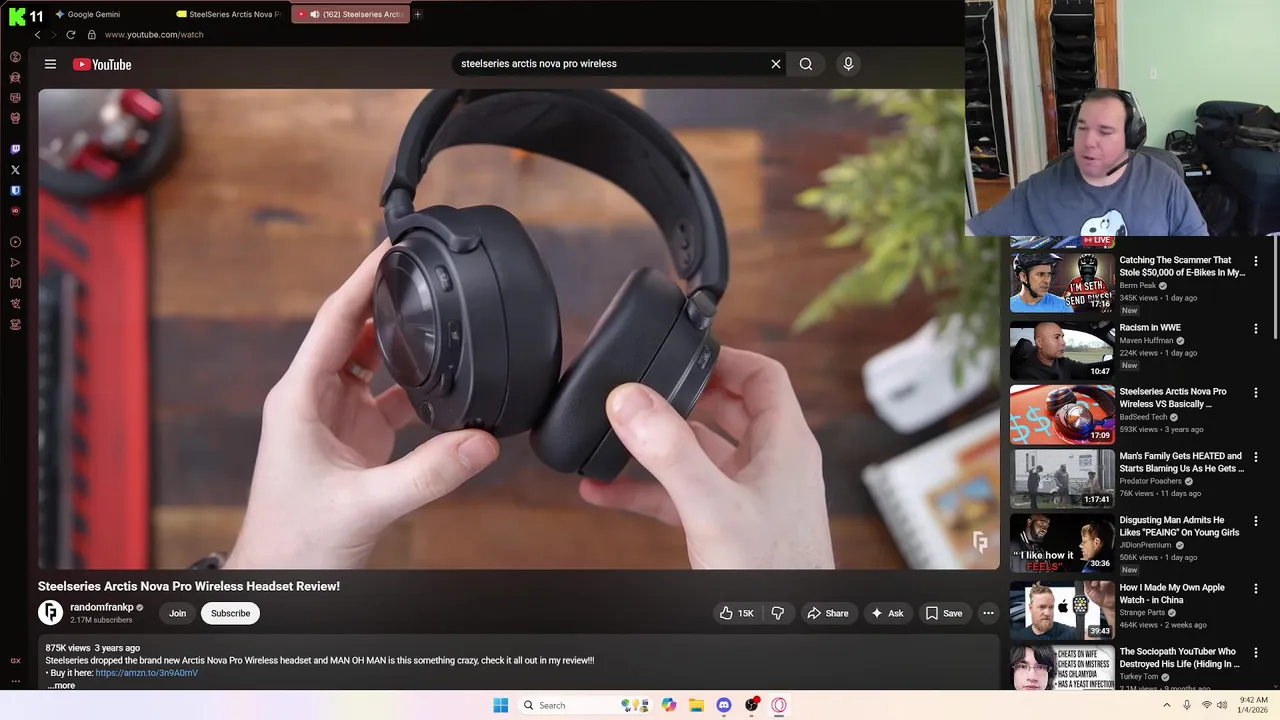
Task: Visit the Maven Huffman channel
Action: 1146,340
